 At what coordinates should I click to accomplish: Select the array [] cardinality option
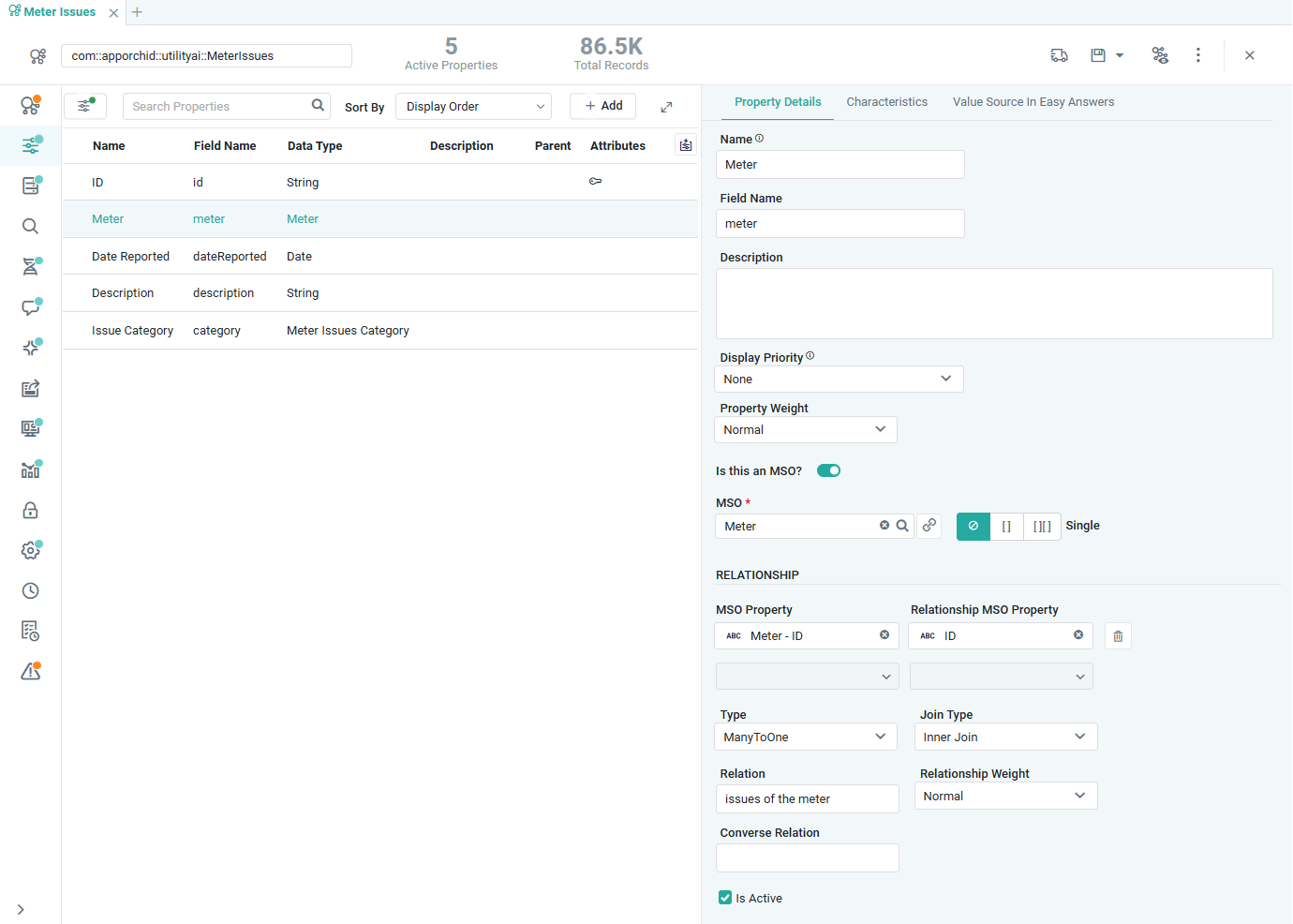pyautogui.click(x=1006, y=527)
